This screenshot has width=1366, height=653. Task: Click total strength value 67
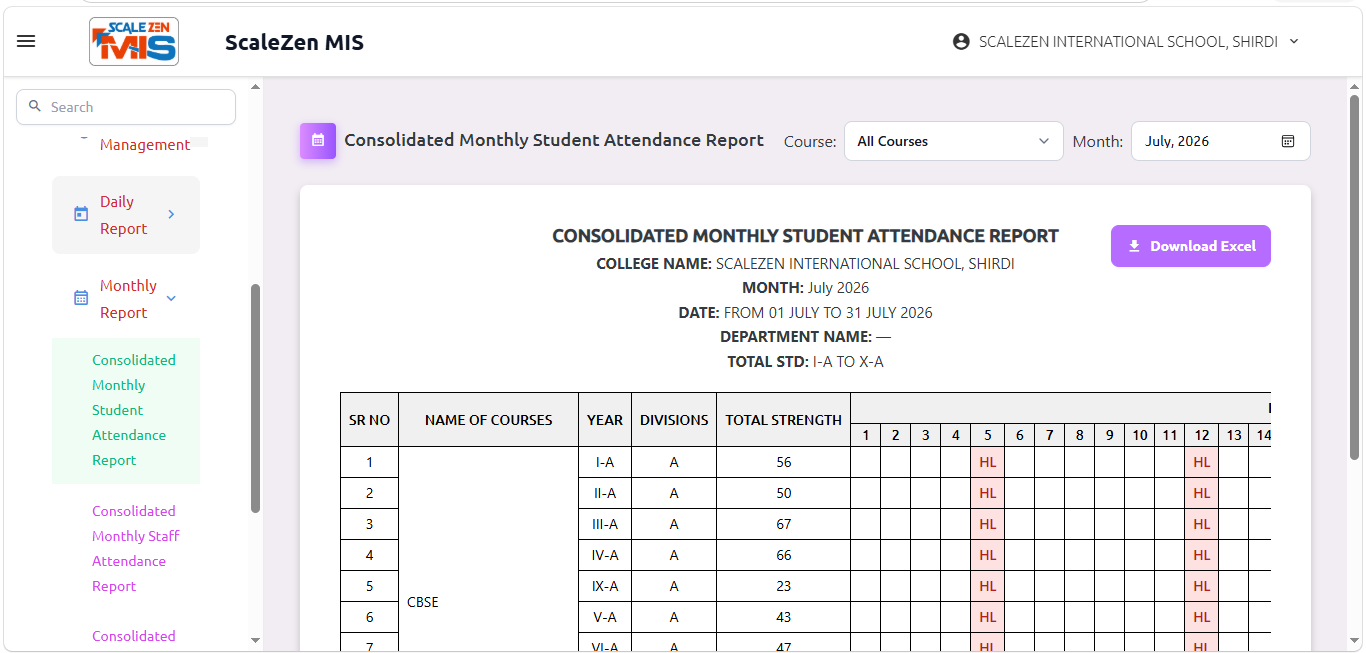tap(783, 524)
